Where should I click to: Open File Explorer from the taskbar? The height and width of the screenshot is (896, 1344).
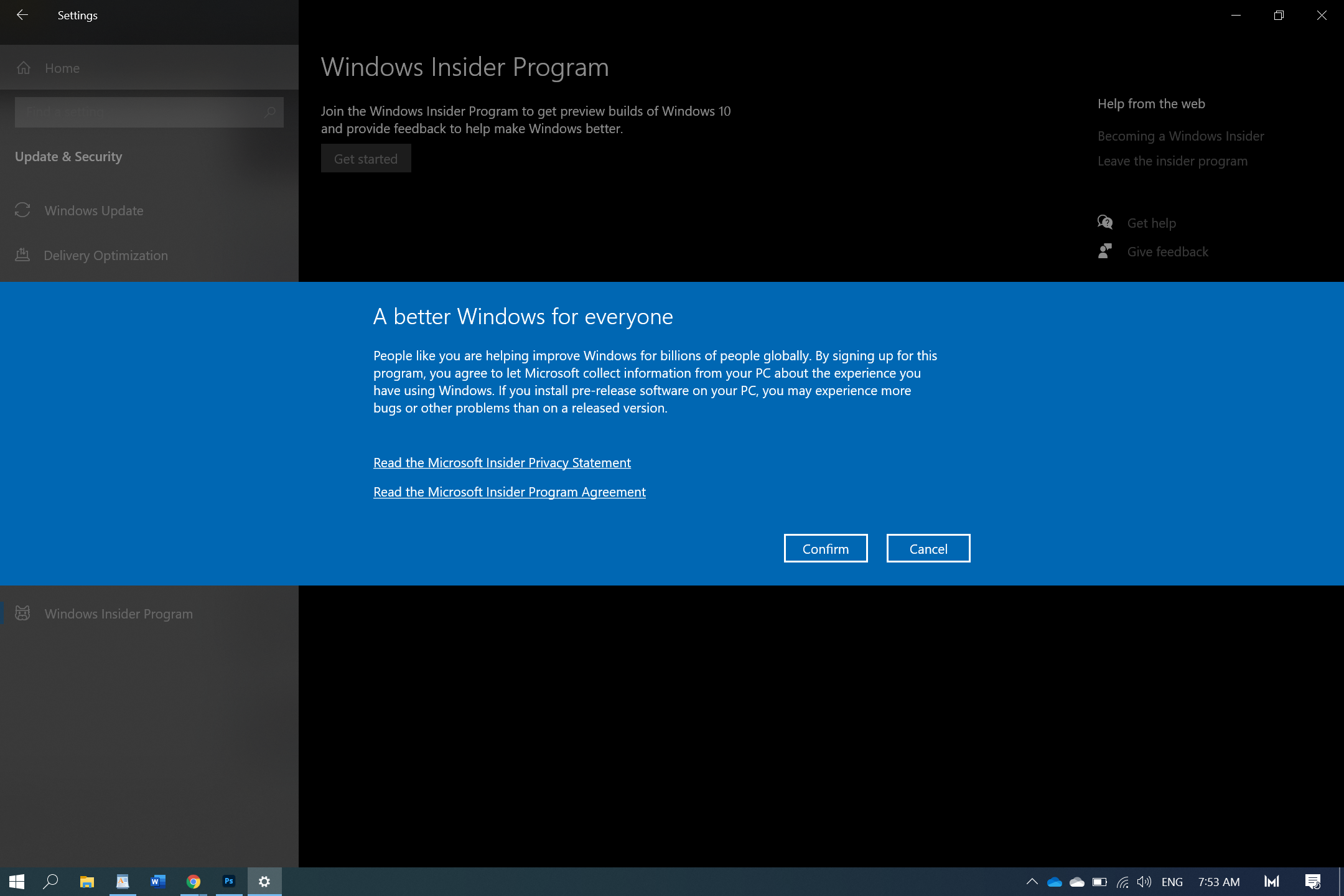tap(87, 882)
